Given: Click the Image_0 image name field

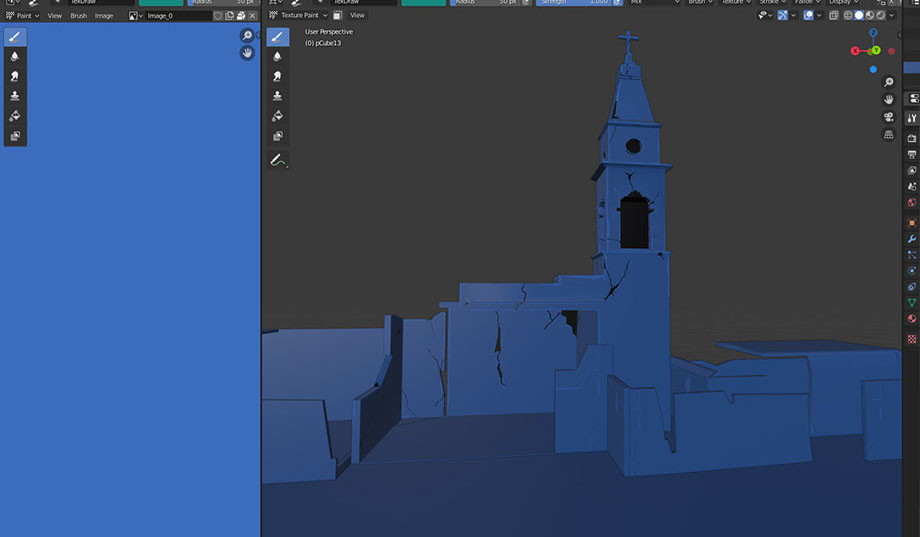Looking at the screenshot, I should 175,16.
